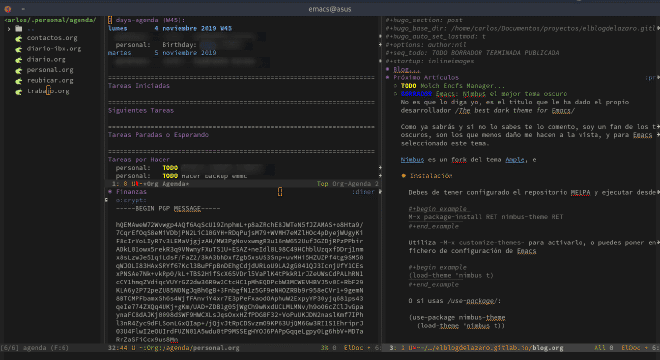The width and height of the screenshot is (660, 360).
Task: Click the :dinero tag on Finanzas heading
Action: point(363,192)
